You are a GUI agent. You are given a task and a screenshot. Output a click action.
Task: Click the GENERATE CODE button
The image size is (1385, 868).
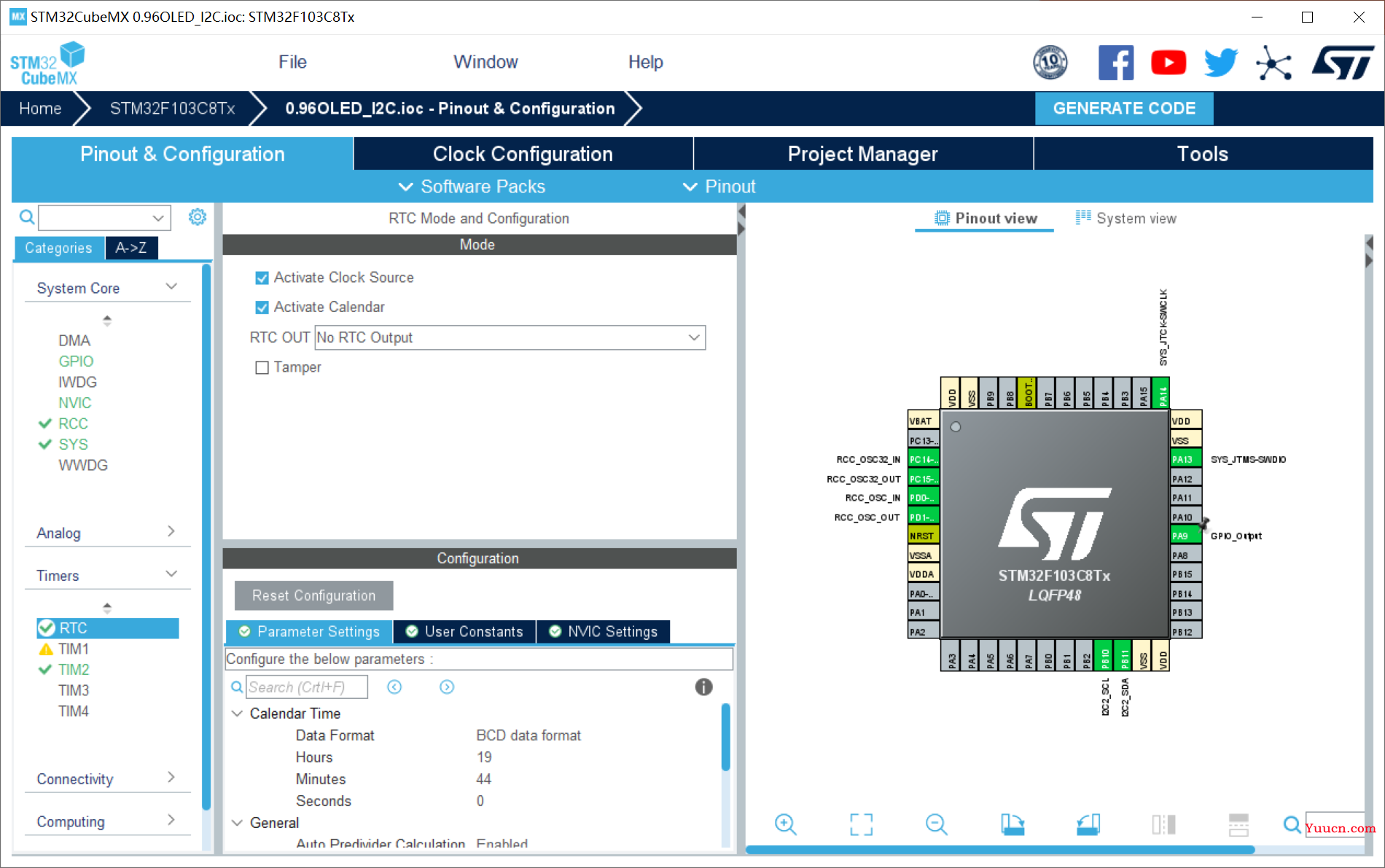[1124, 108]
